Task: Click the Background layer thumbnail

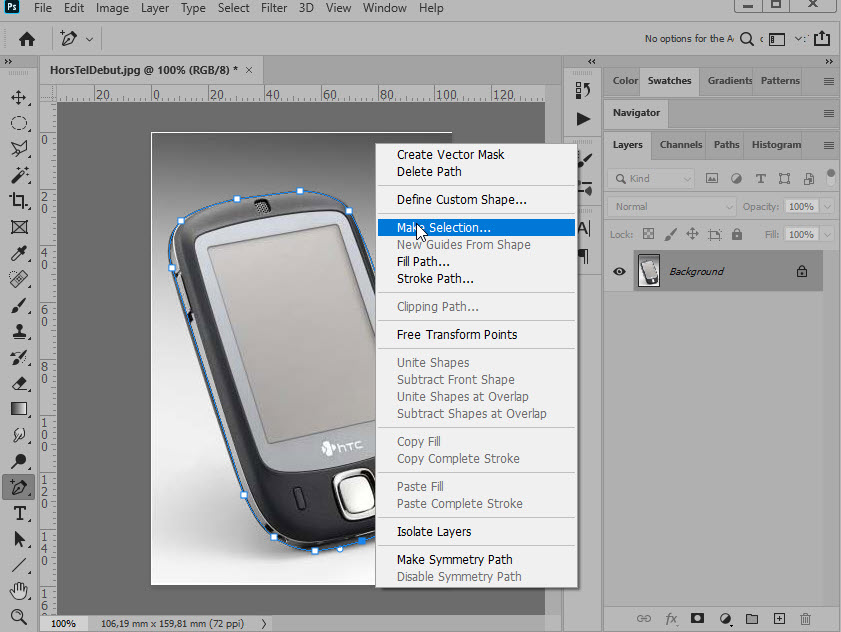Action: coord(649,271)
